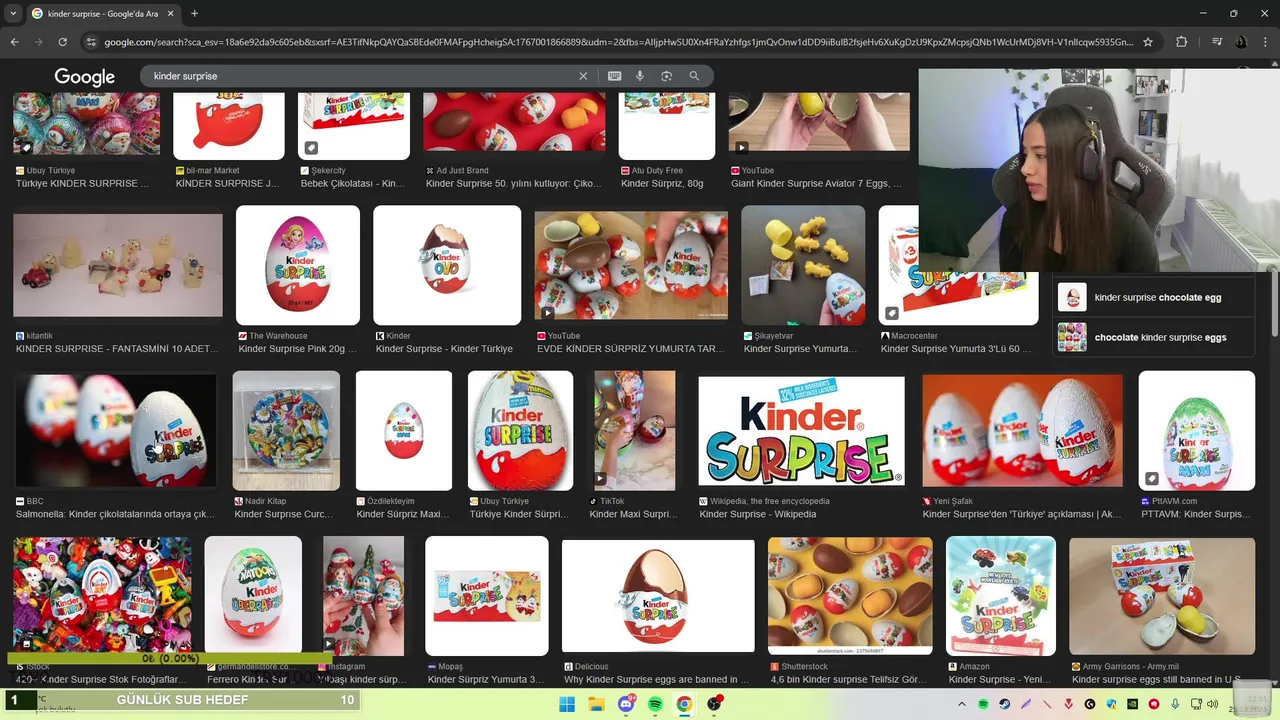Open Spotify from the taskbar
This screenshot has height=720, width=1280.
tap(655, 704)
